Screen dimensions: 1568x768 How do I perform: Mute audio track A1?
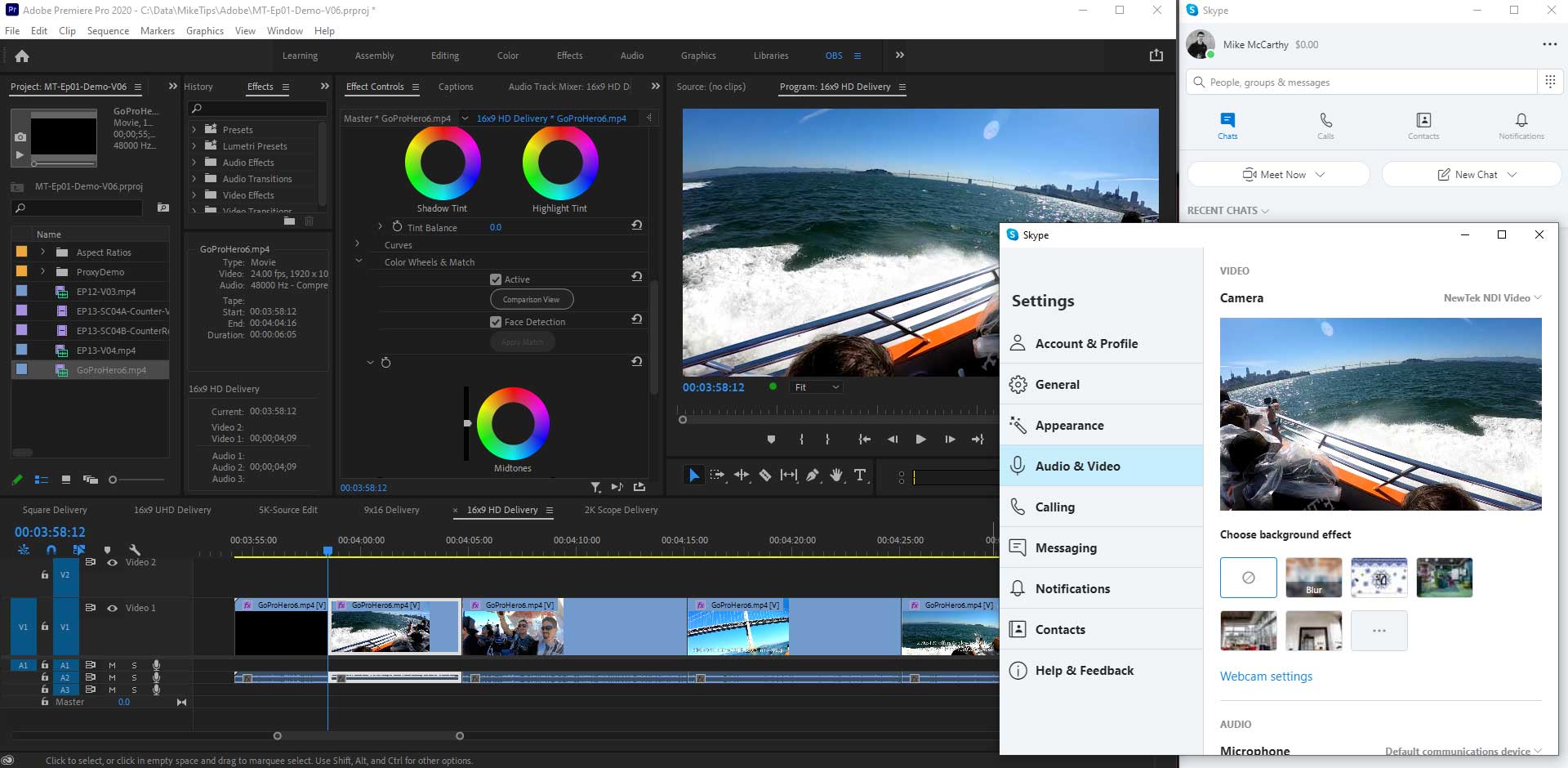[112, 665]
